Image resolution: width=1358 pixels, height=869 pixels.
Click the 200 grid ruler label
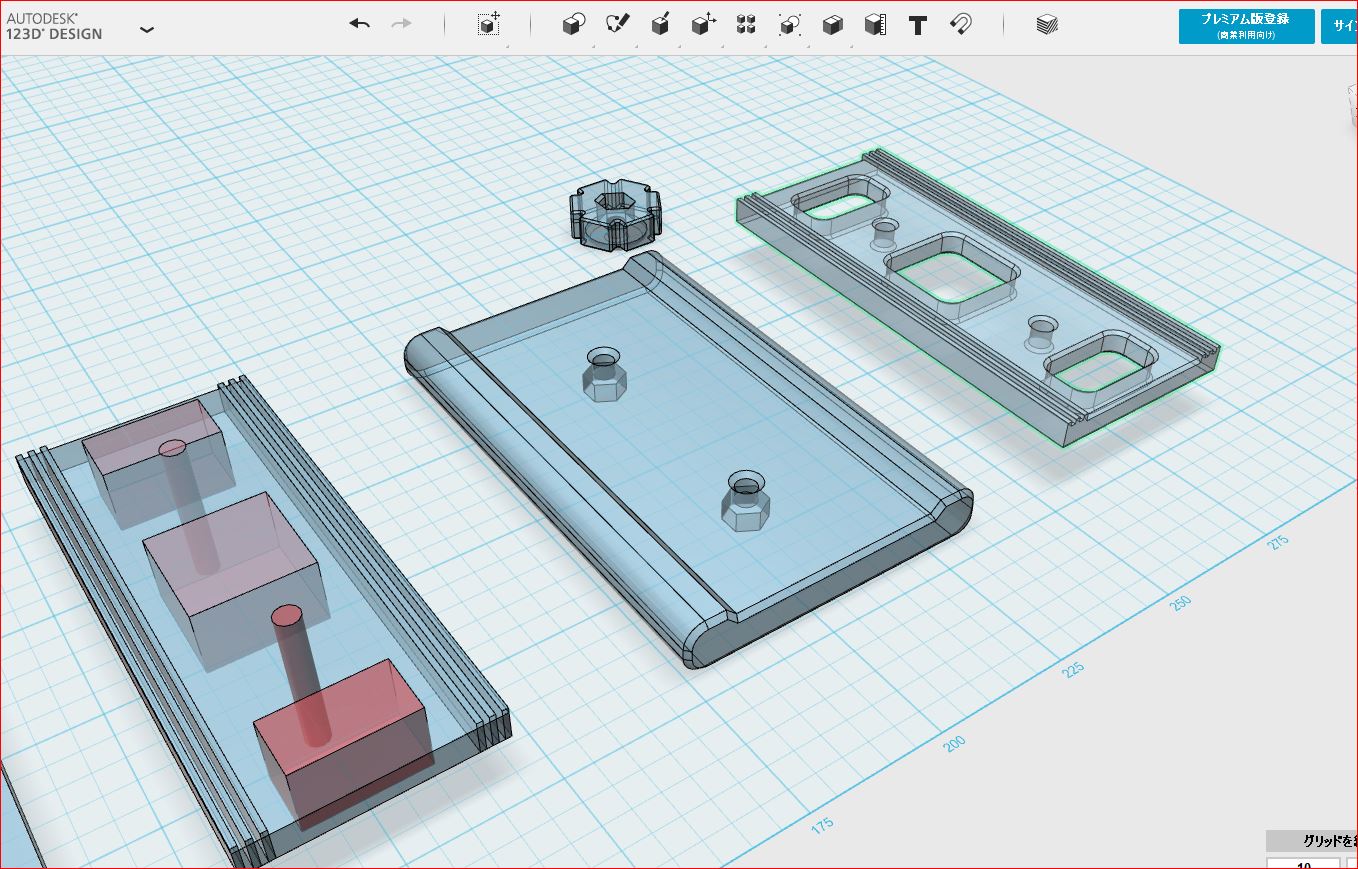click(954, 743)
